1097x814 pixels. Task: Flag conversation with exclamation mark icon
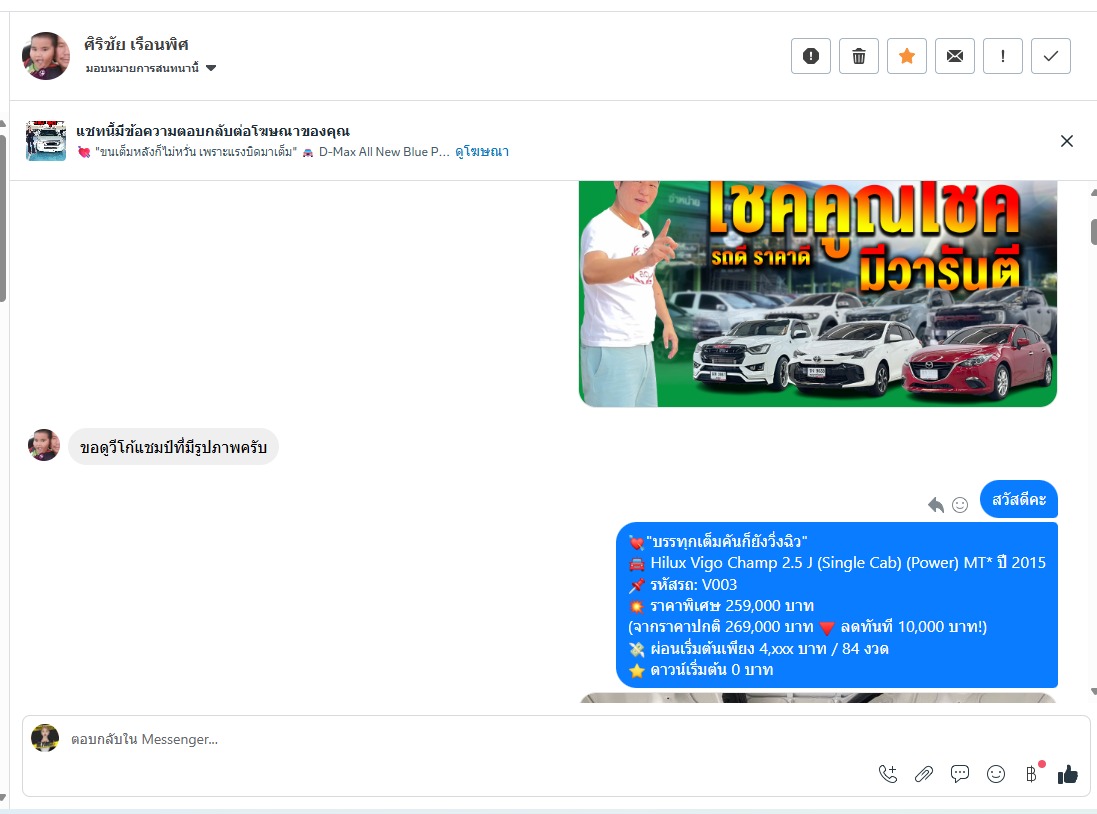(1003, 56)
